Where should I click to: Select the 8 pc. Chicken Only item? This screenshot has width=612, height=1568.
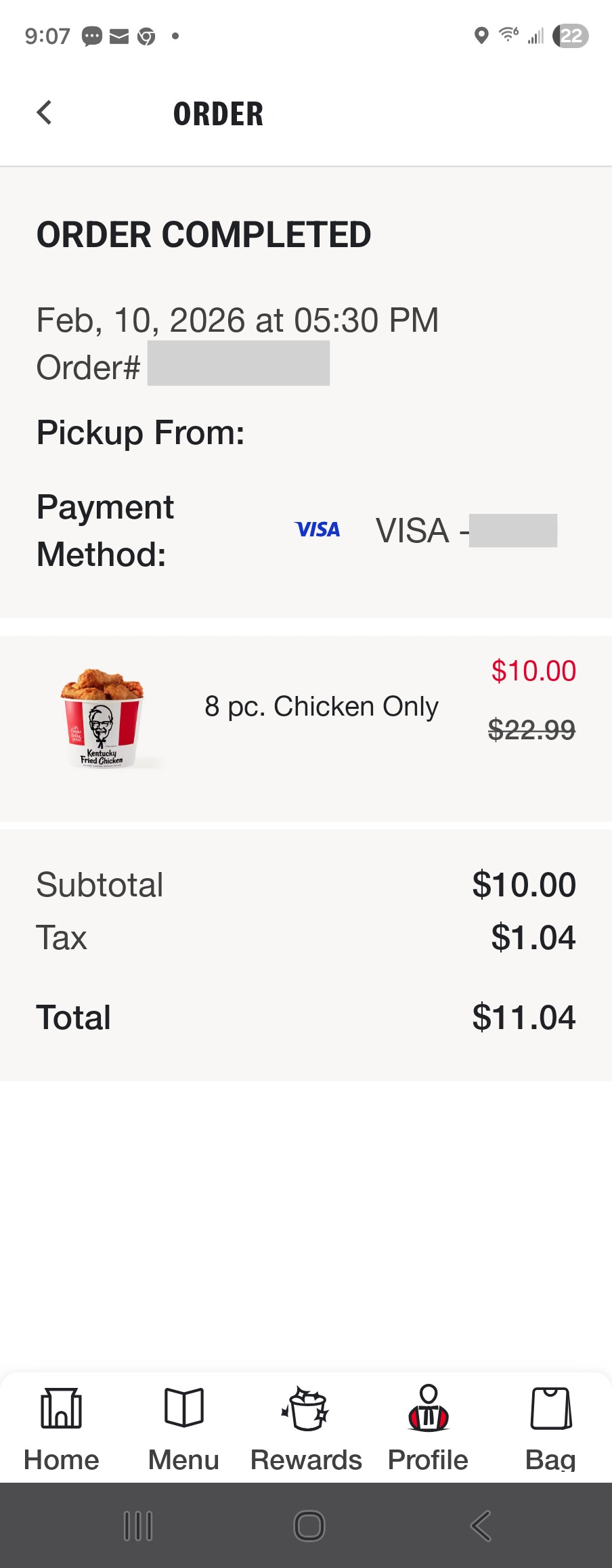[x=322, y=707]
